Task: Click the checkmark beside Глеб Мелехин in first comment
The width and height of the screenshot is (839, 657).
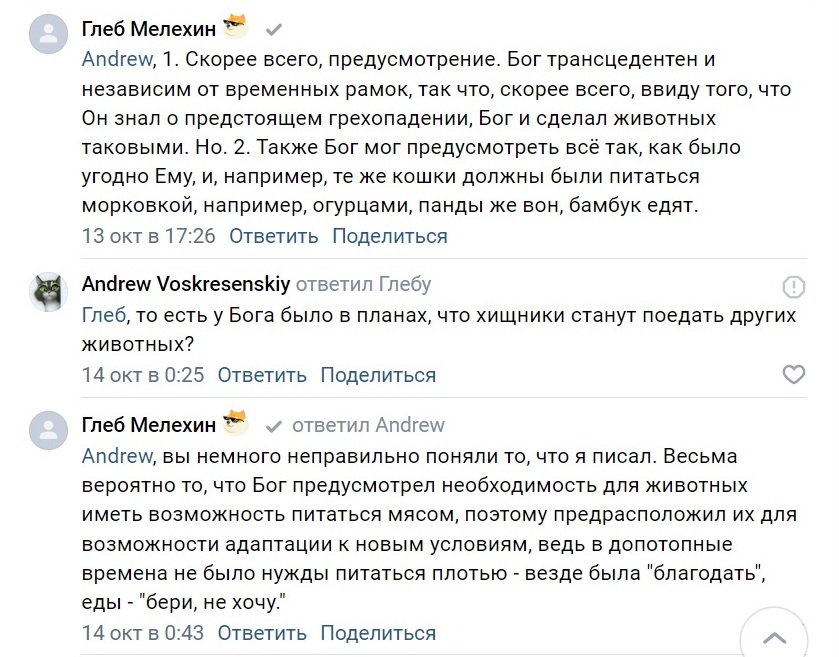Action: (274, 30)
